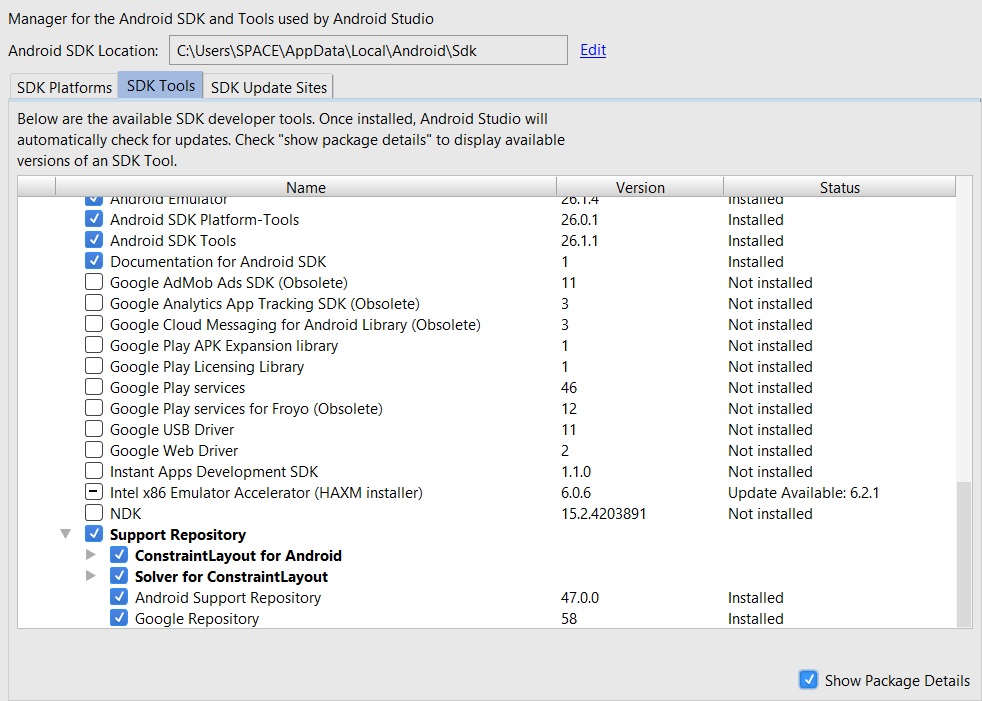The image size is (982, 701).
Task: Switch to SDK Platforms tab
Action: pos(64,87)
